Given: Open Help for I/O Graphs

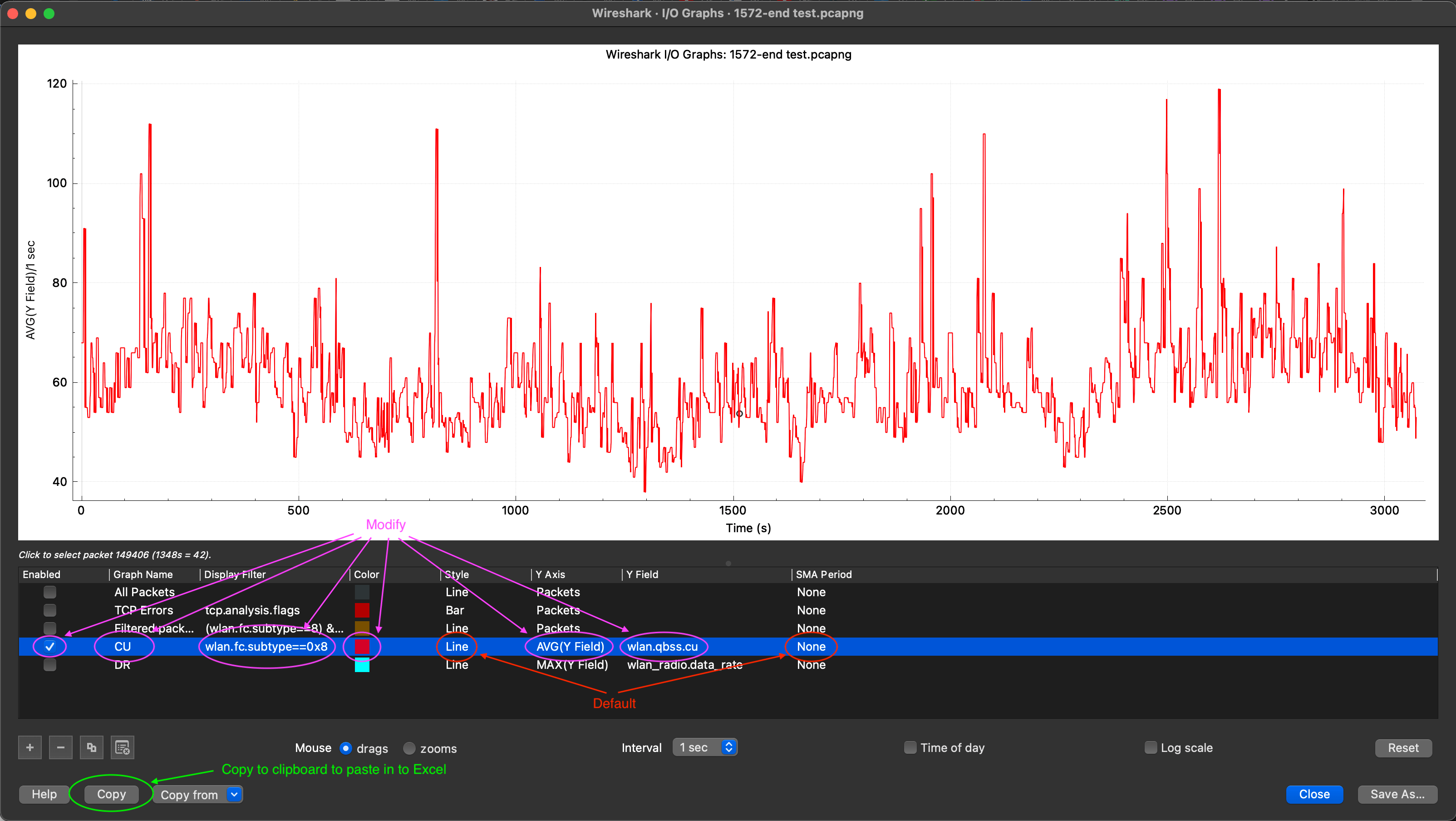Looking at the screenshot, I should (44, 794).
